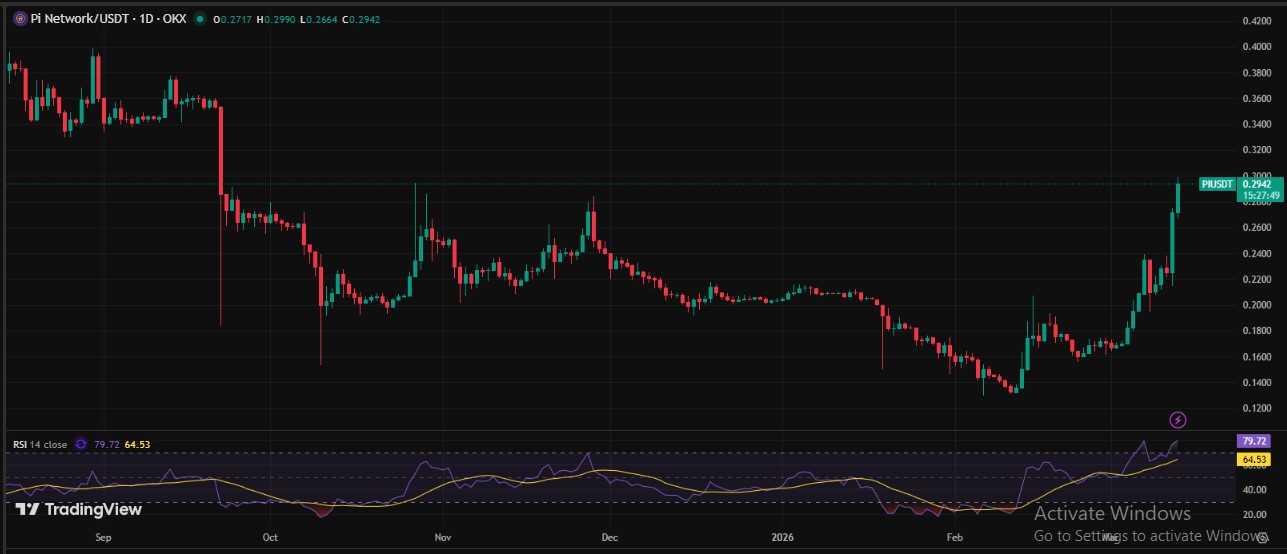Click the purple lightning bolt event icon
The height and width of the screenshot is (554, 1287).
(1178, 419)
